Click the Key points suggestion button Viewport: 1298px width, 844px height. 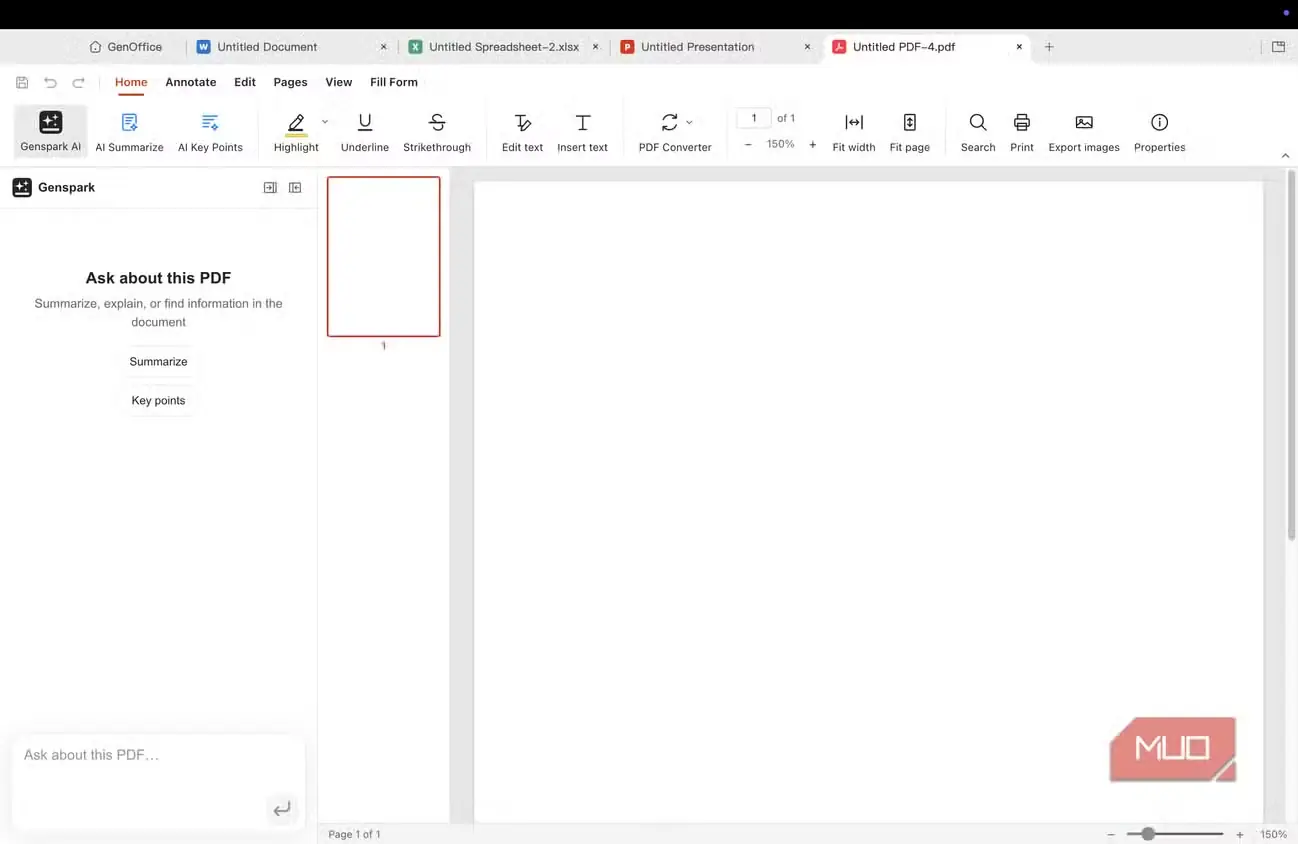point(158,401)
